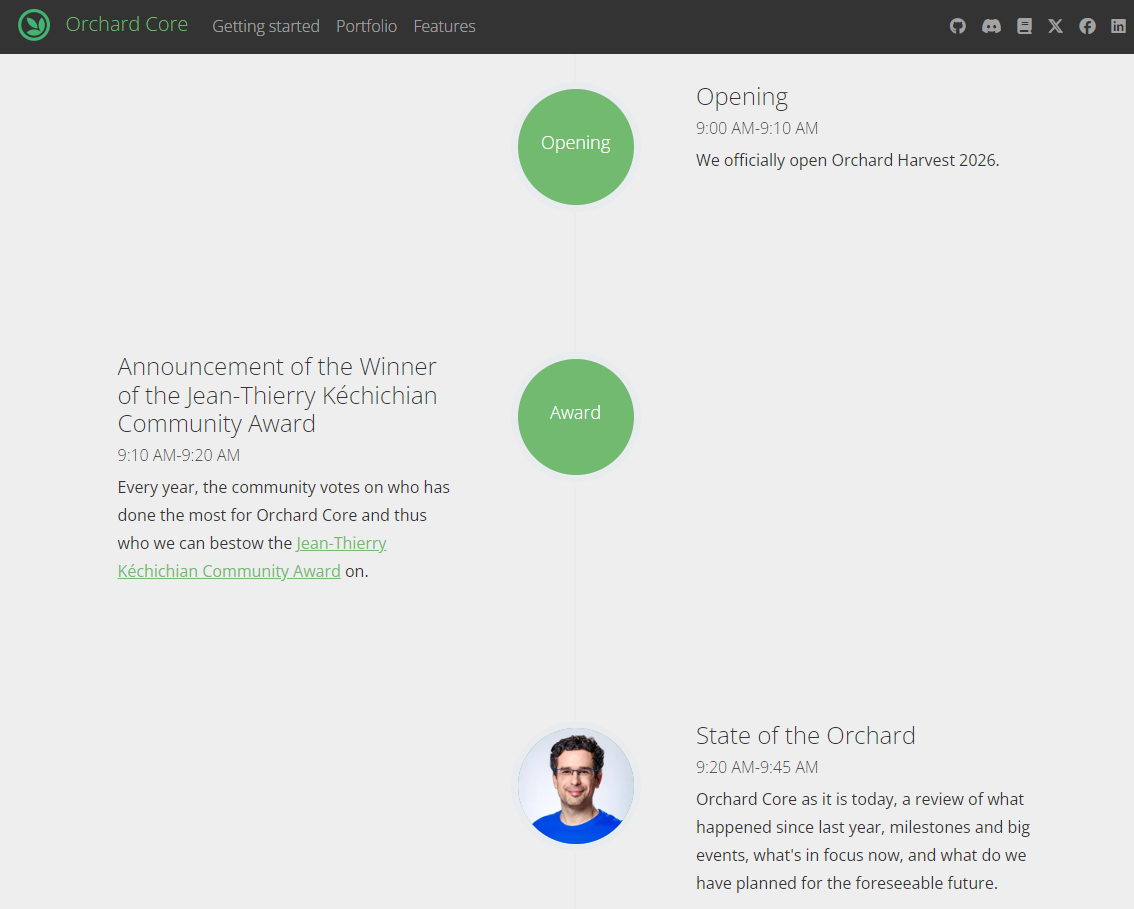This screenshot has height=909, width=1134.
Task: Click the State of the Orchard heading
Action: tap(805, 735)
